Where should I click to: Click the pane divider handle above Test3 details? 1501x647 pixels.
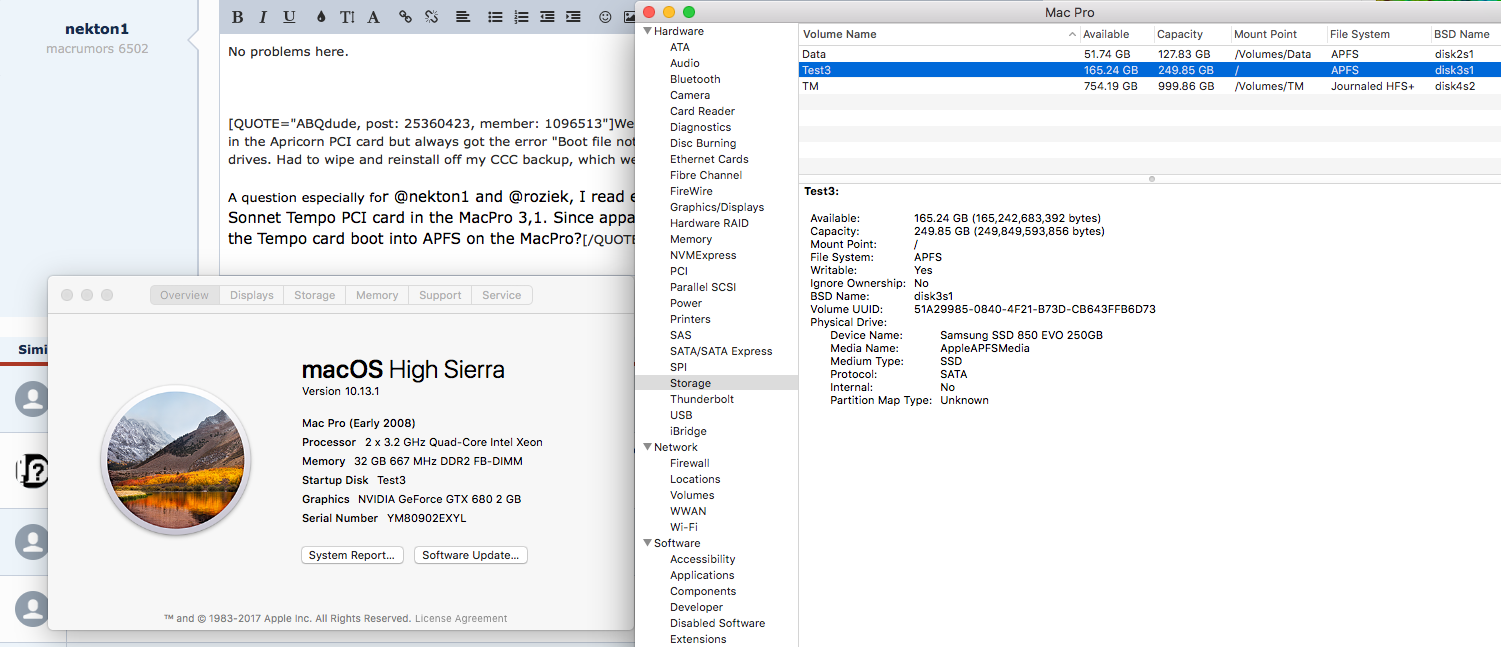pyautogui.click(x=1151, y=179)
